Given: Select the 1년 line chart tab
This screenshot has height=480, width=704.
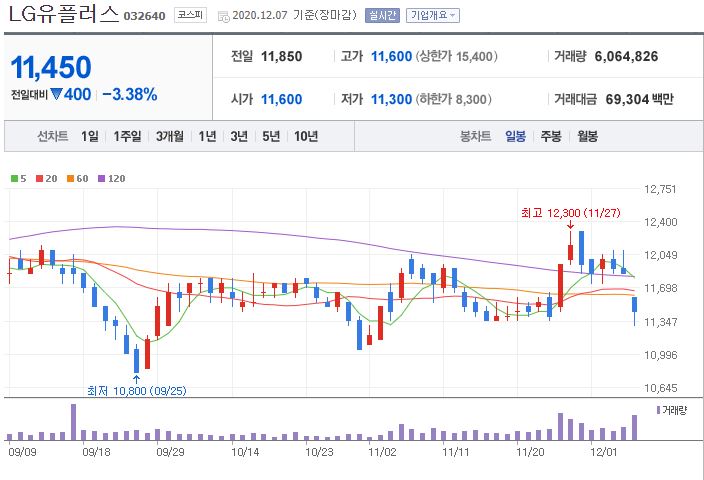Looking at the screenshot, I should coord(207,136).
